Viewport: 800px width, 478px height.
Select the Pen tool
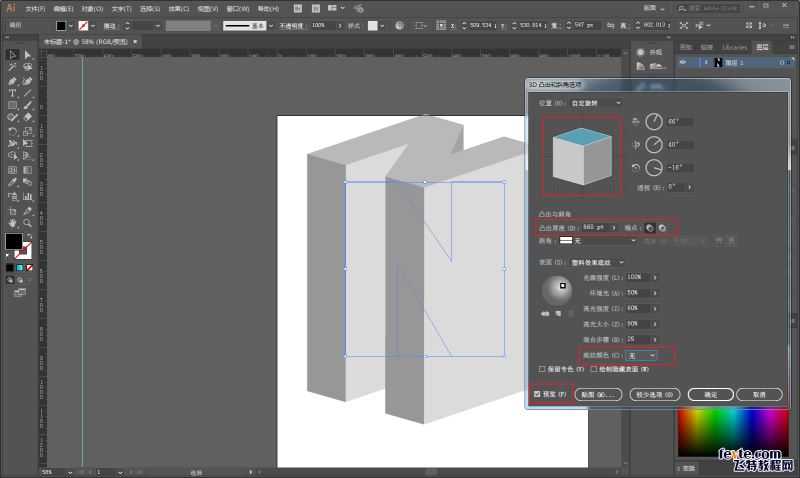click(12, 80)
